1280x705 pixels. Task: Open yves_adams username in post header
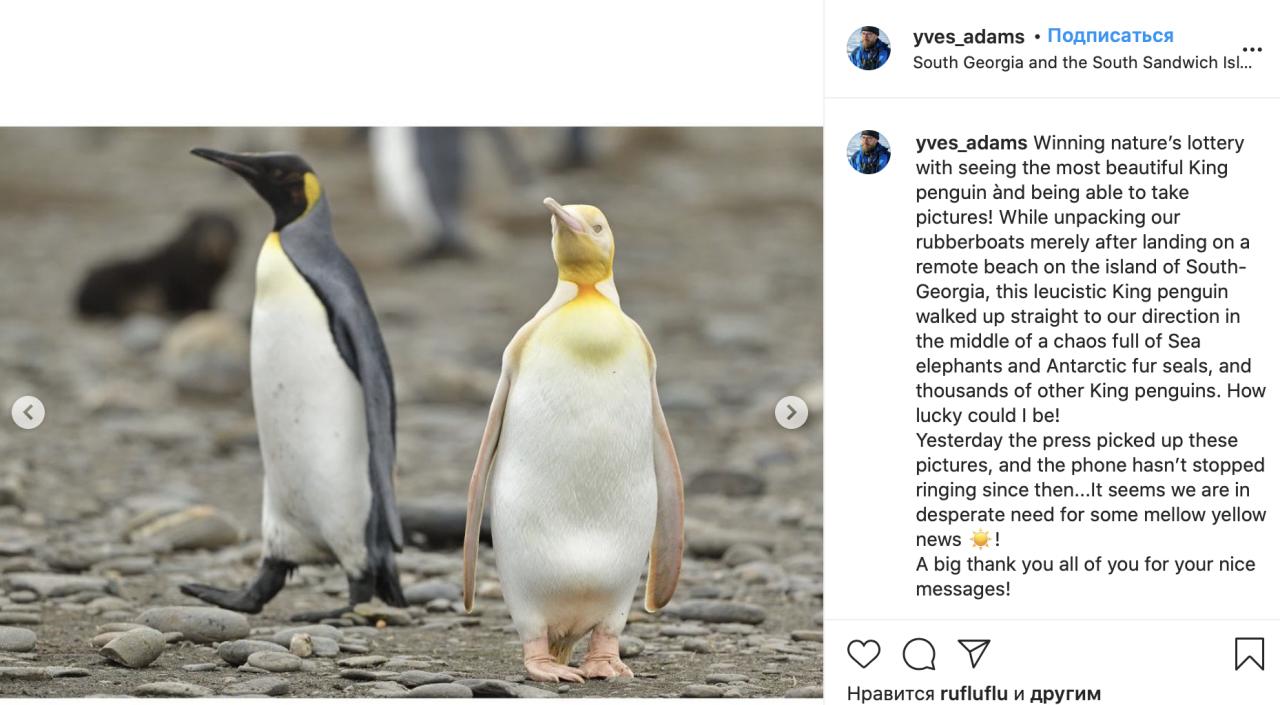[968, 37]
